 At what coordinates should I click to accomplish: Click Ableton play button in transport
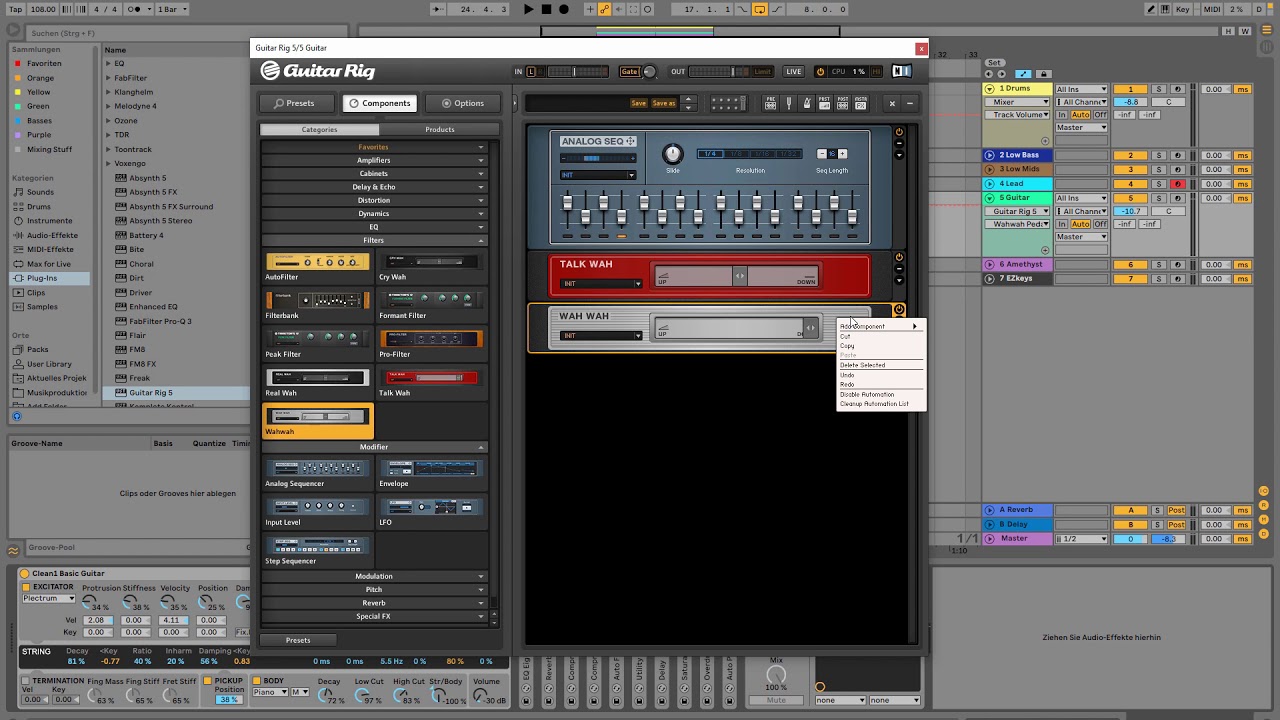click(x=529, y=9)
